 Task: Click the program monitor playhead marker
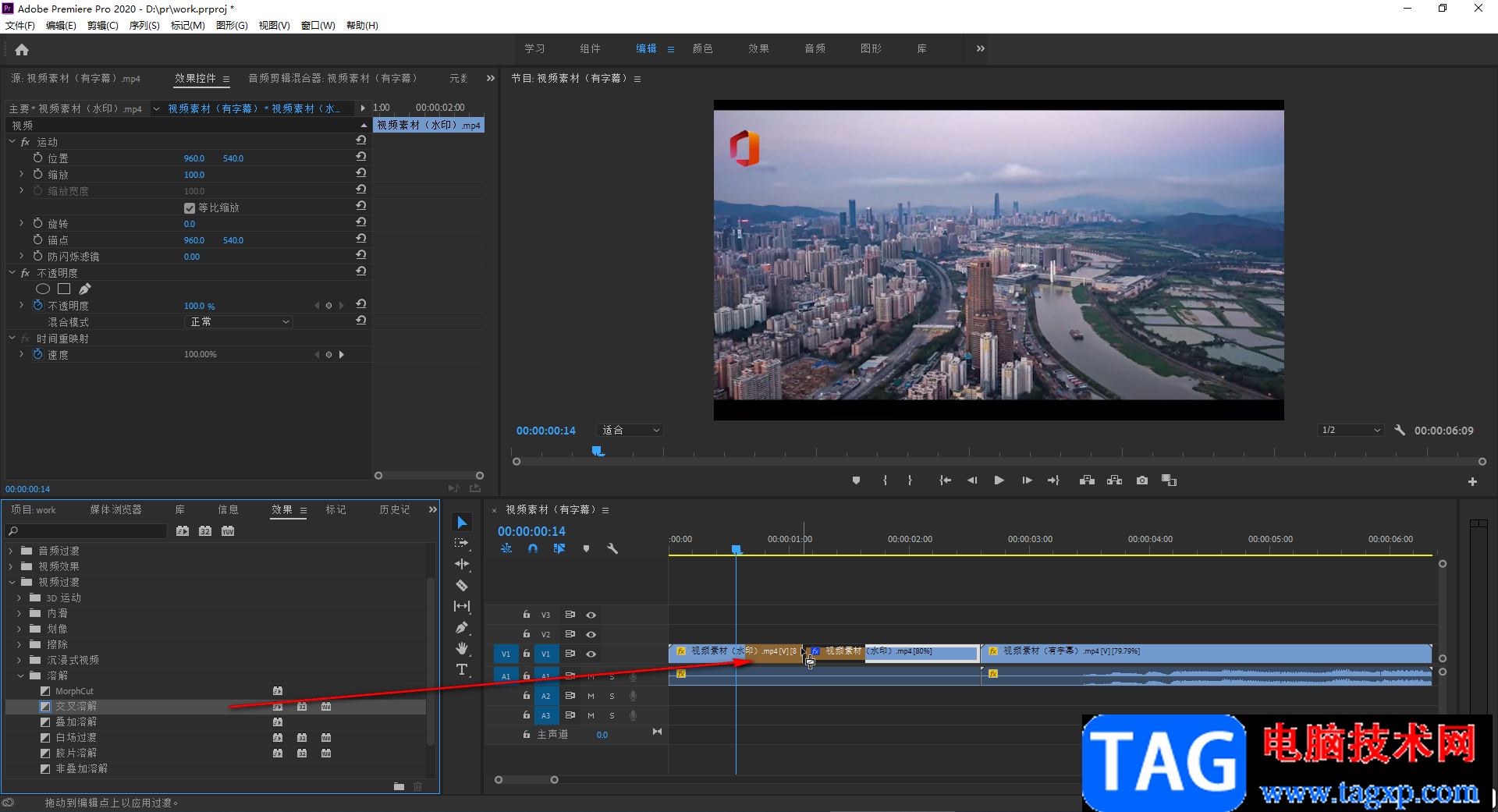click(x=598, y=451)
